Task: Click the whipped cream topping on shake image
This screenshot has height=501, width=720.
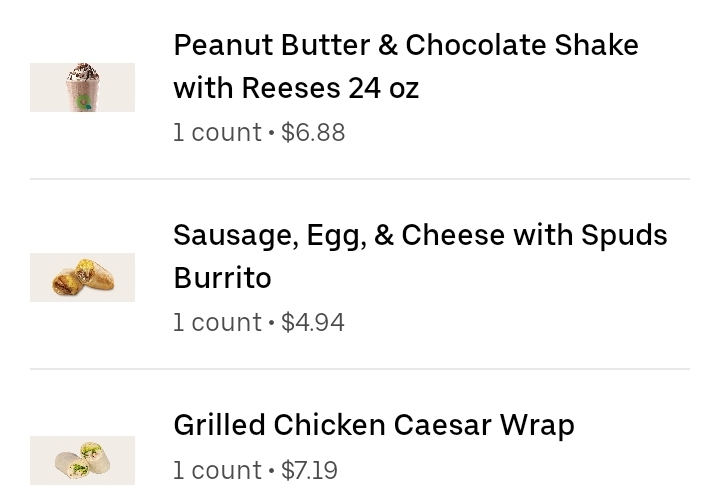Action: coord(83,71)
